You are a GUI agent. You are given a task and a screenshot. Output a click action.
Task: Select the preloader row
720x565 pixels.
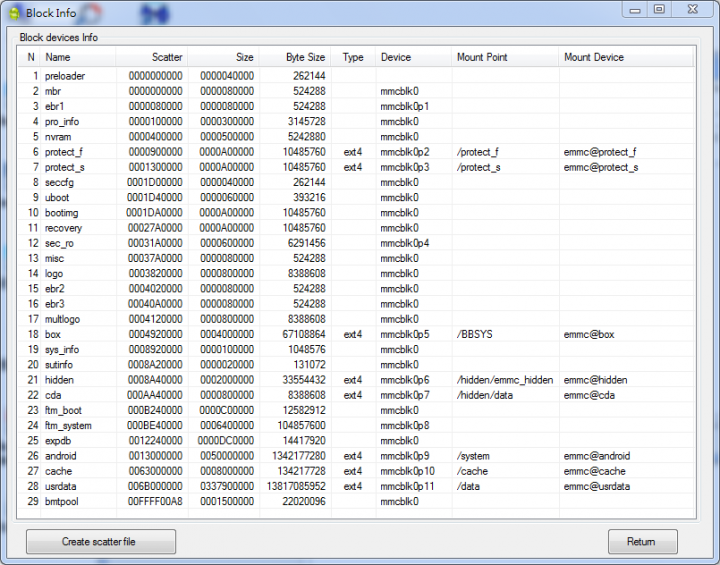pyautogui.click(x=356, y=76)
